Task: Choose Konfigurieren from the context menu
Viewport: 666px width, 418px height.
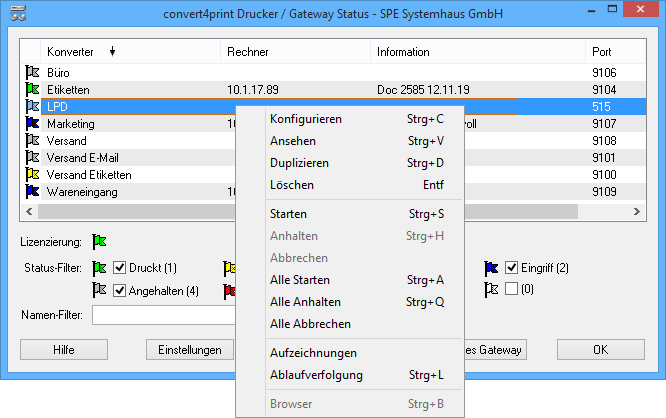Action: (306, 119)
